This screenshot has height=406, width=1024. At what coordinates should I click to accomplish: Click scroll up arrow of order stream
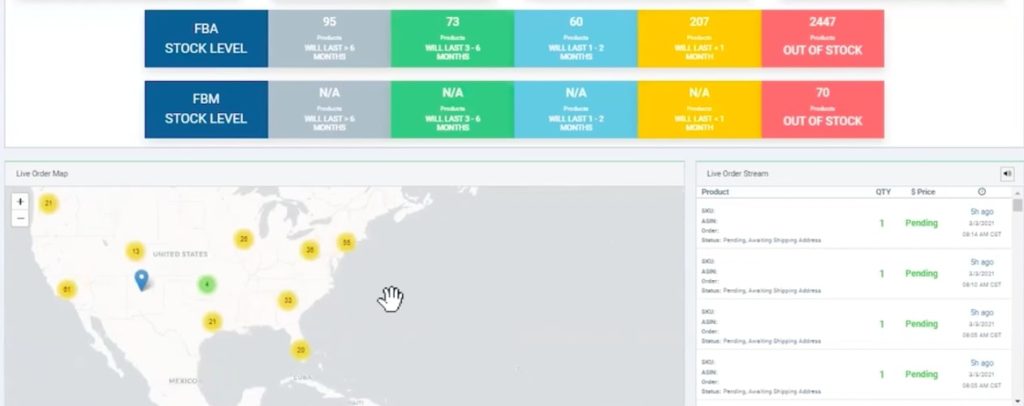1017,193
